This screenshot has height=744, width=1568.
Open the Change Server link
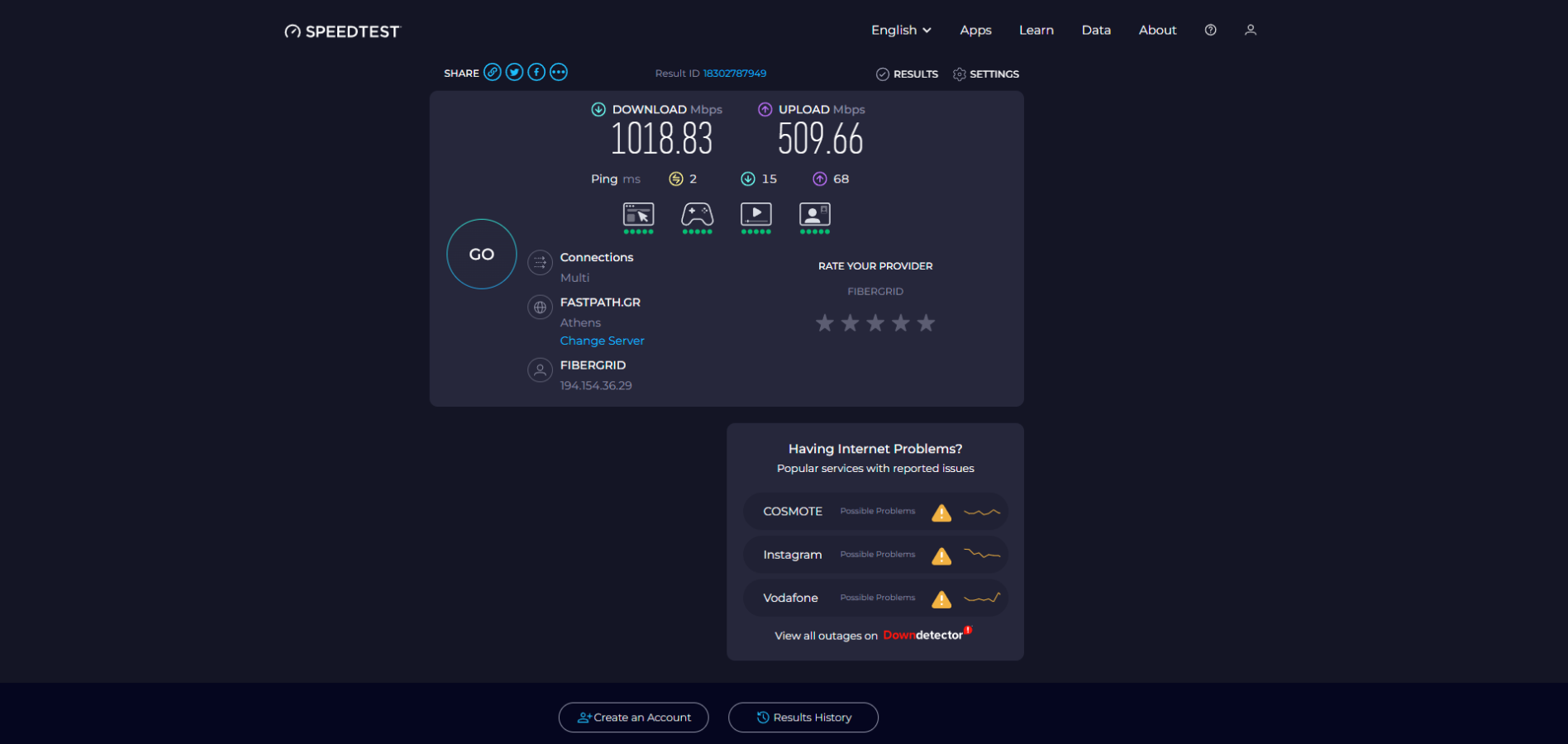pos(602,340)
